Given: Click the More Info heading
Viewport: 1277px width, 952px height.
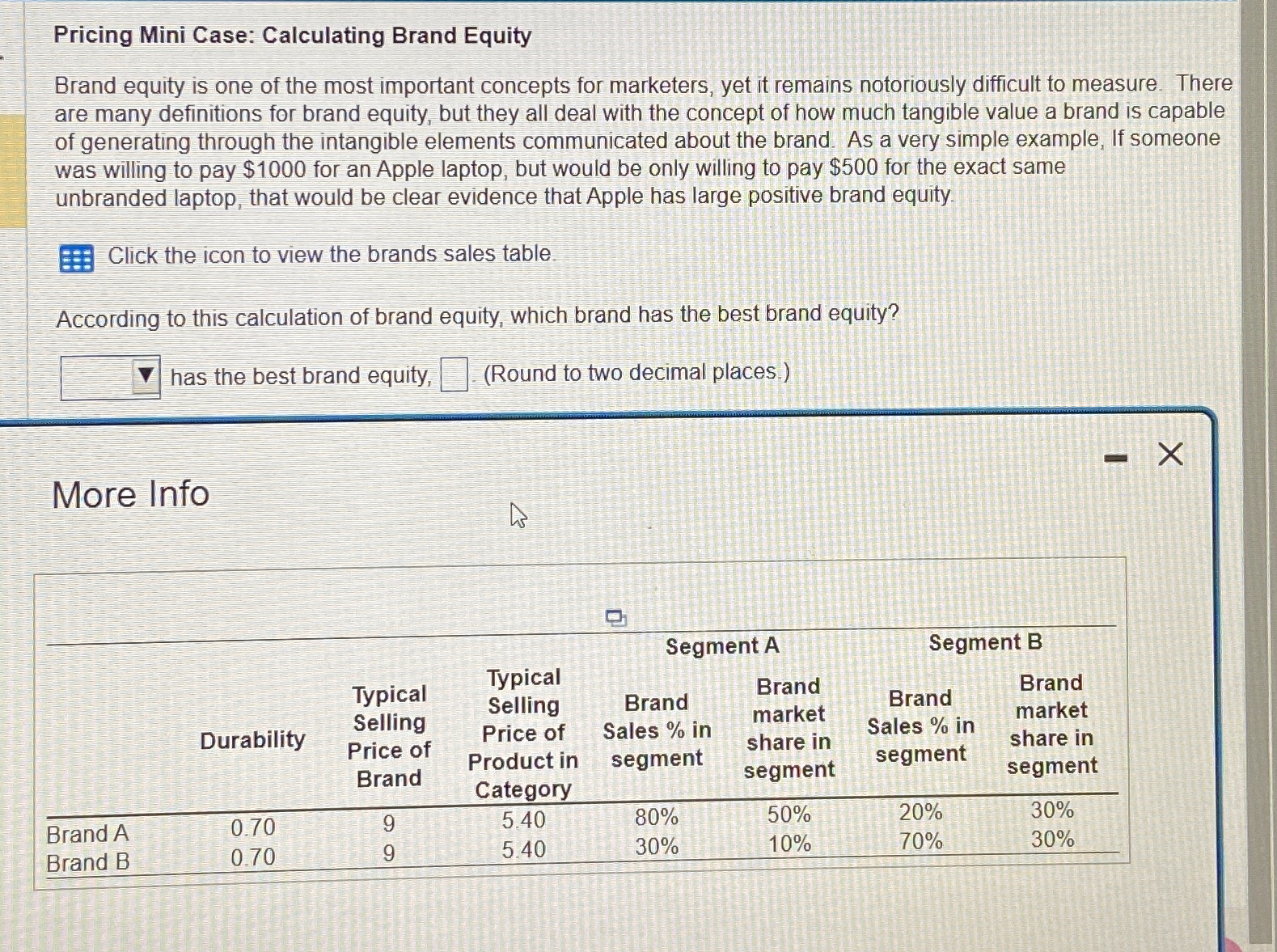Looking at the screenshot, I should pos(129,493).
